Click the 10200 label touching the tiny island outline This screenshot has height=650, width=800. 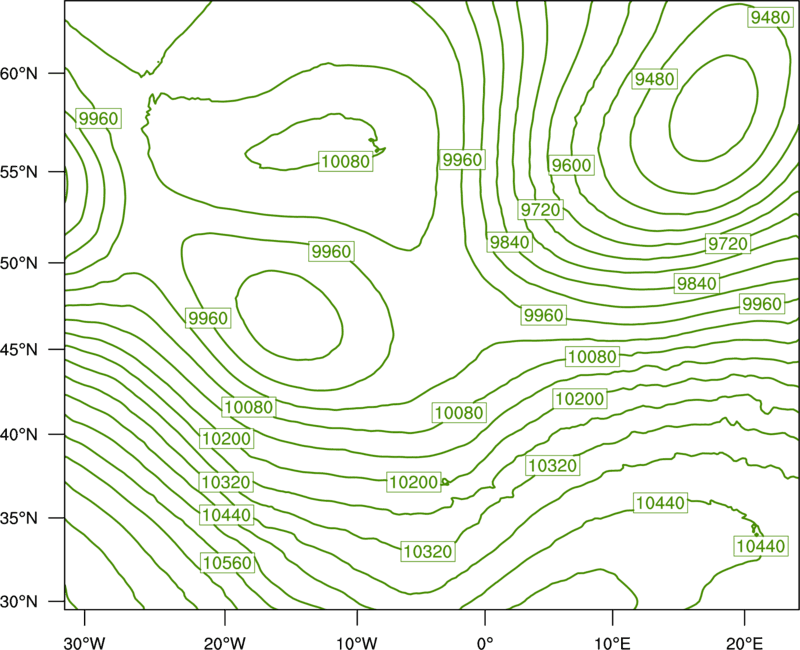413,482
